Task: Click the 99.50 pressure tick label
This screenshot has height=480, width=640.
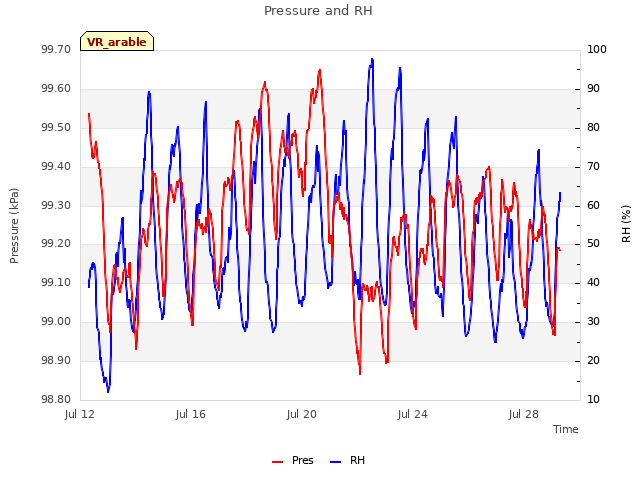Action: pos(56,127)
